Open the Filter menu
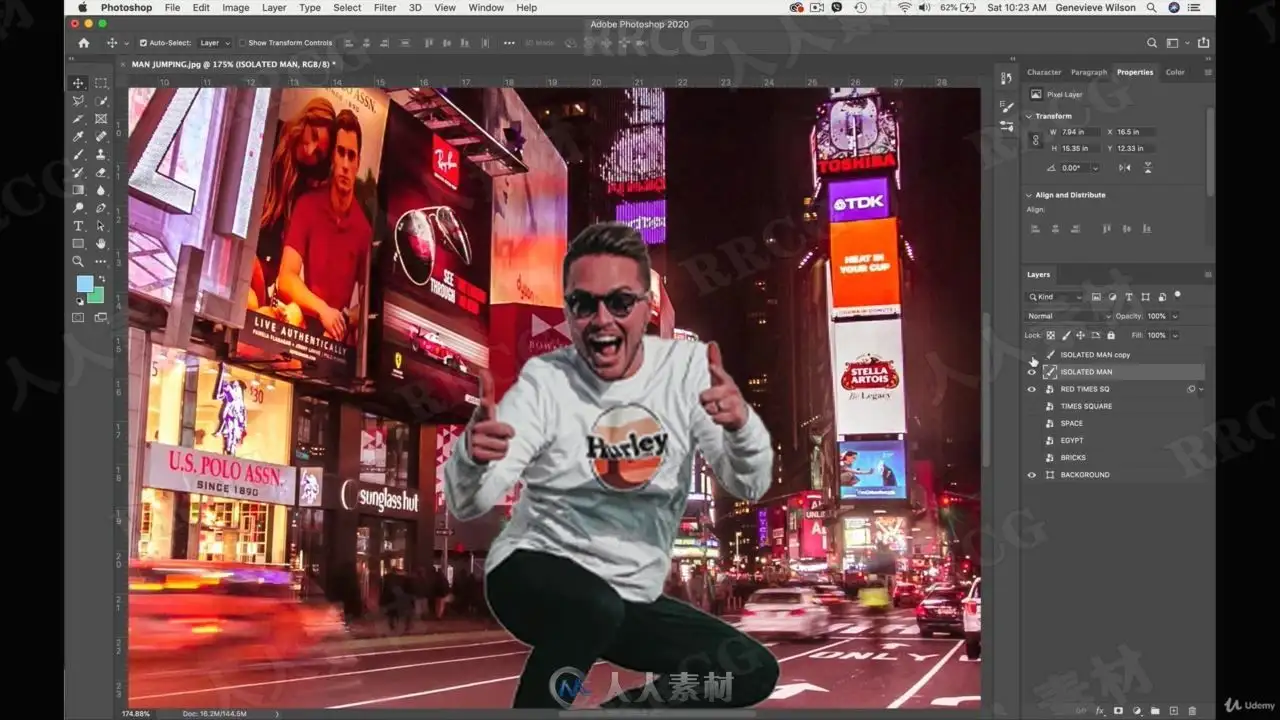1280x720 pixels. tap(385, 7)
